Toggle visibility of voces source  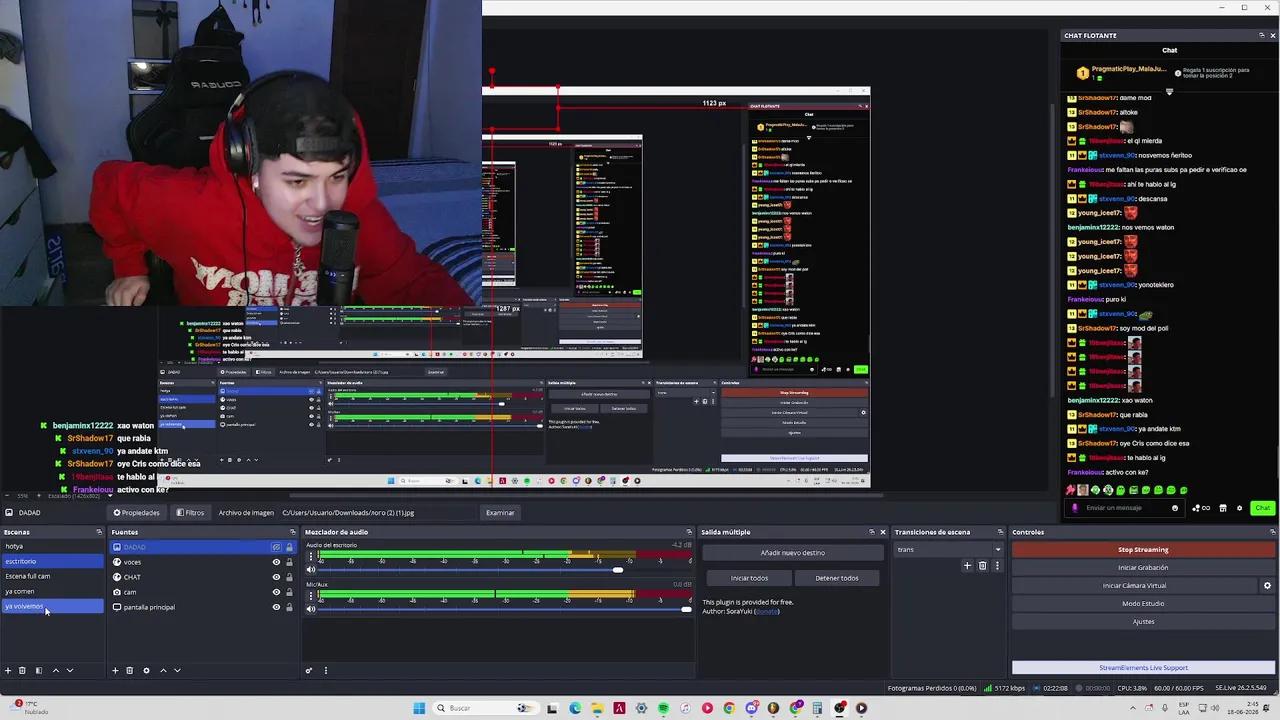click(x=276, y=562)
